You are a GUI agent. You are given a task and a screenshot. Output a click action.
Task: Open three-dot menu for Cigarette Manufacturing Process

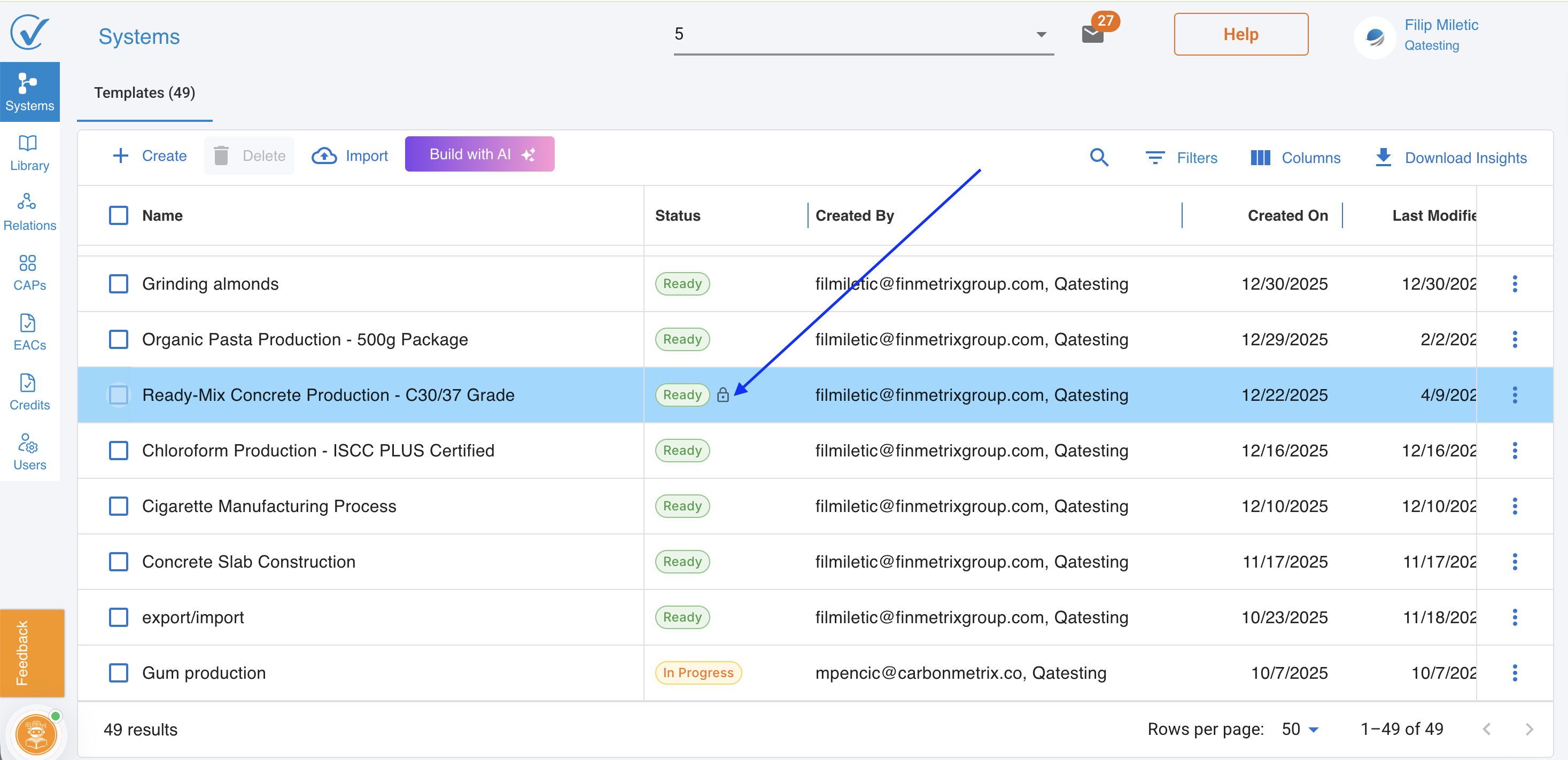1515,506
